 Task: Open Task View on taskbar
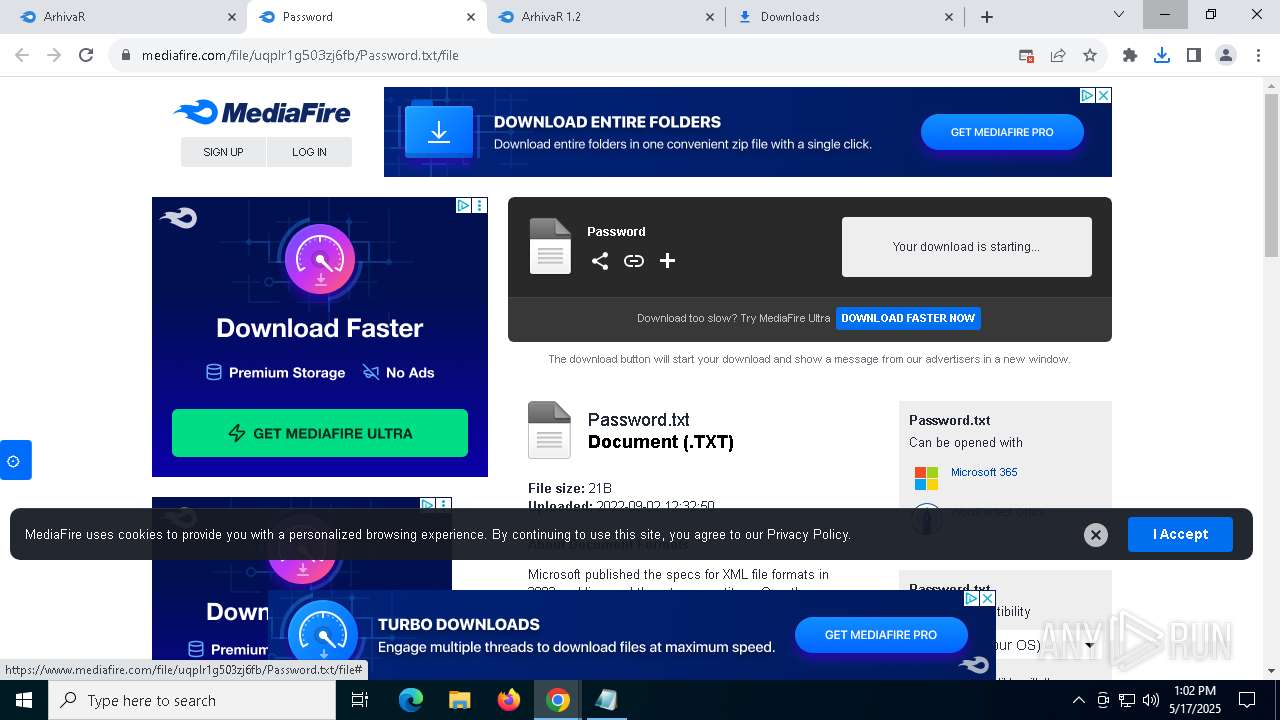tap(360, 700)
